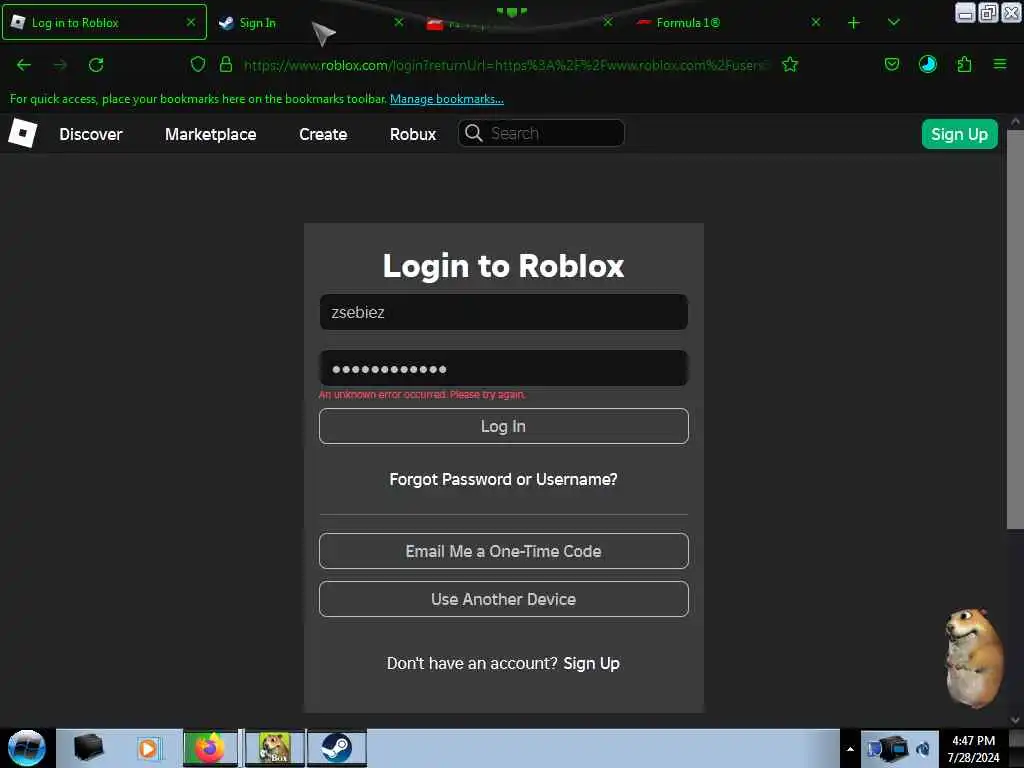
Task: Open the Manage bookmarks link
Action: coord(447,99)
